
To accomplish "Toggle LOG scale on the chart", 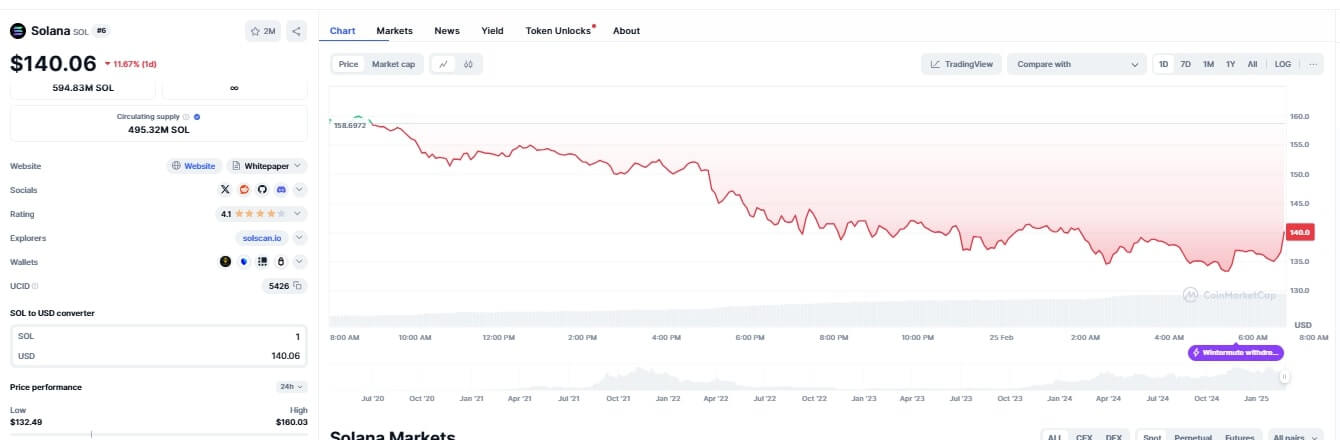I will (1283, 64).
